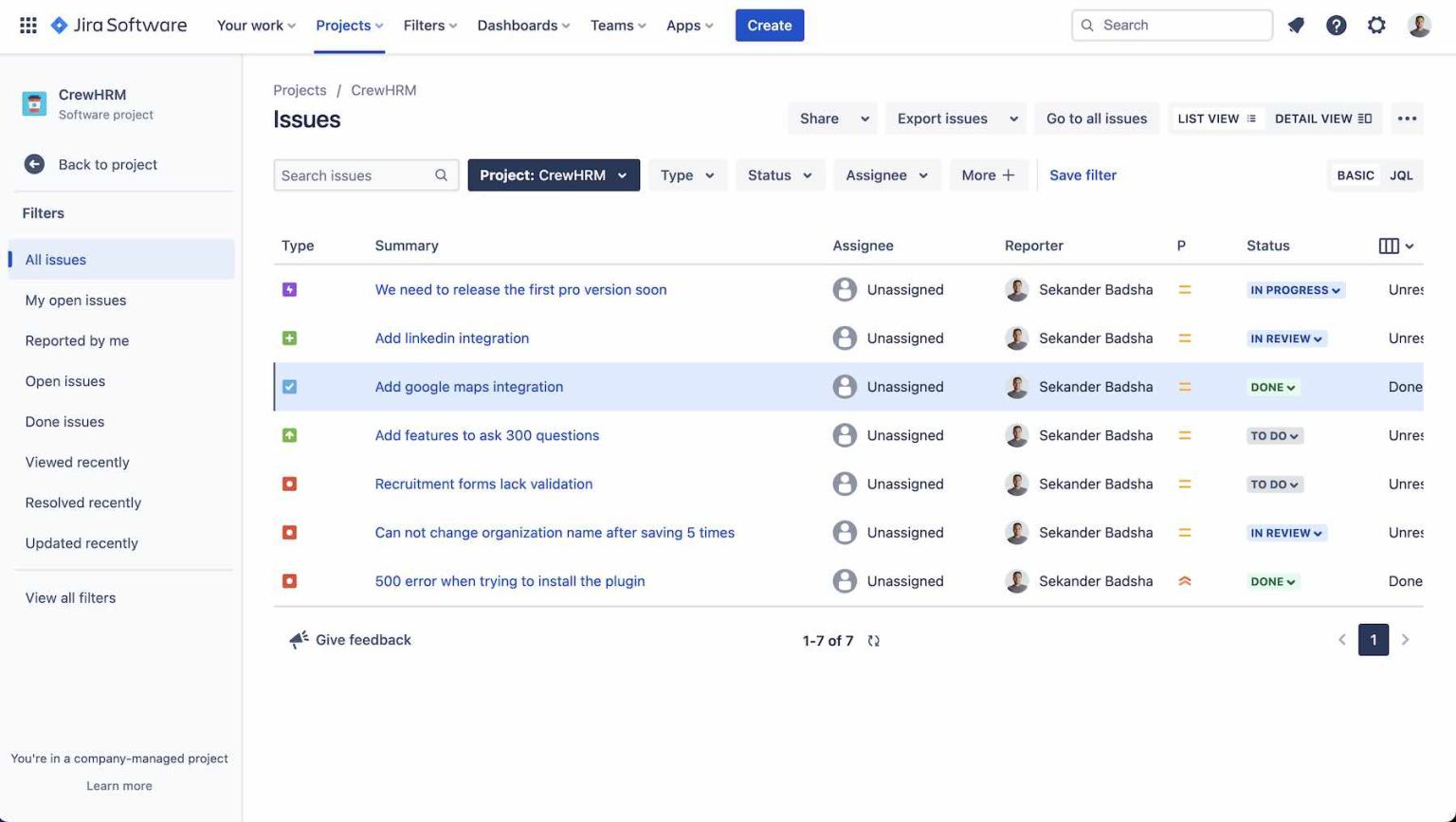Open the column configuration icon above Status

(x=1391, y=245)
